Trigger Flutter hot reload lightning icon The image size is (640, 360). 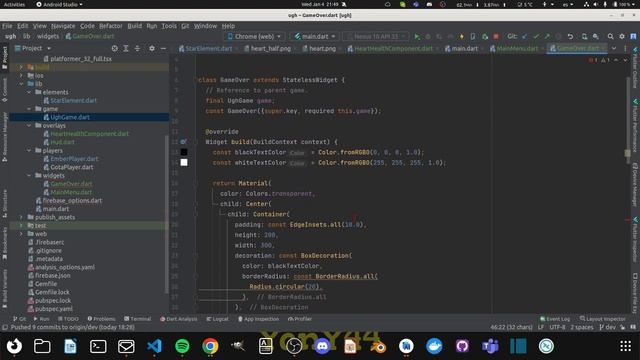coord(462,36)
